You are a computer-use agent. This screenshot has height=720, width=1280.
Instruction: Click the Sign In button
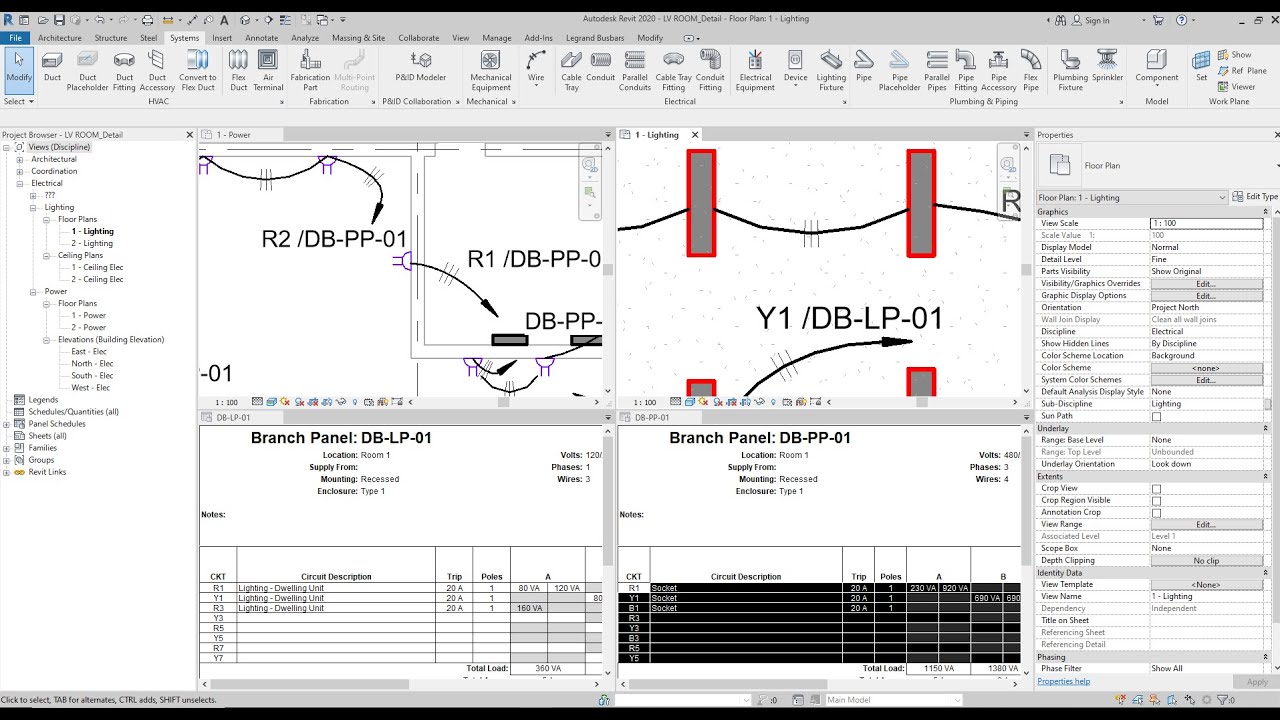1091,20
